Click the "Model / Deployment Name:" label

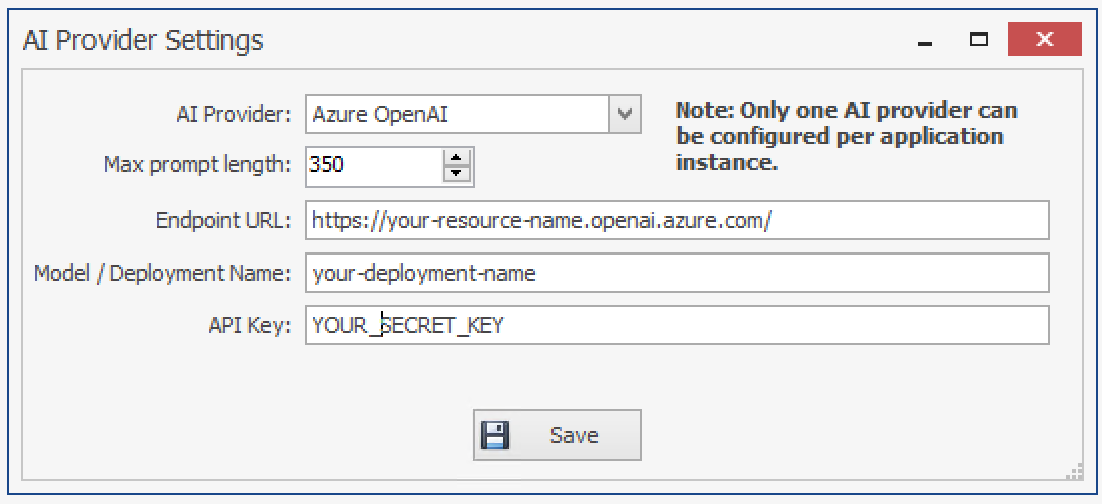(162, 273)
